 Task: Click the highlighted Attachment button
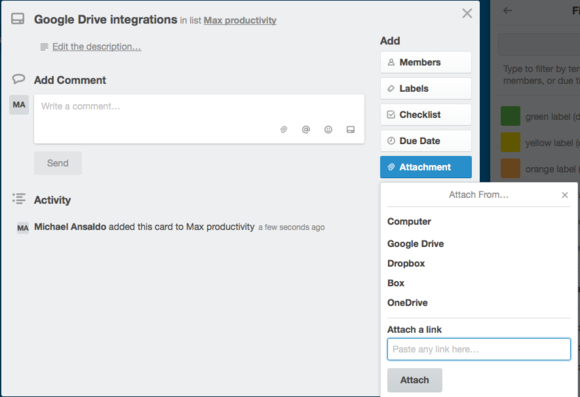[x=426, y=167]
